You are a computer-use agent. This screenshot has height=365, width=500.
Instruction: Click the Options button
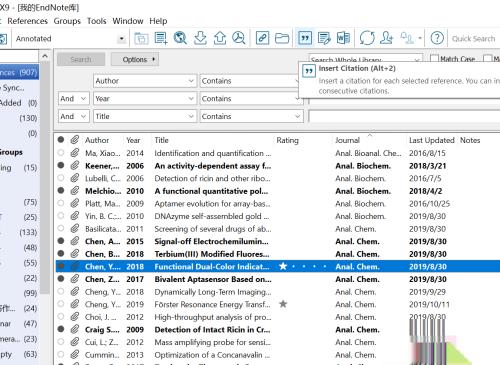[135, 59]
